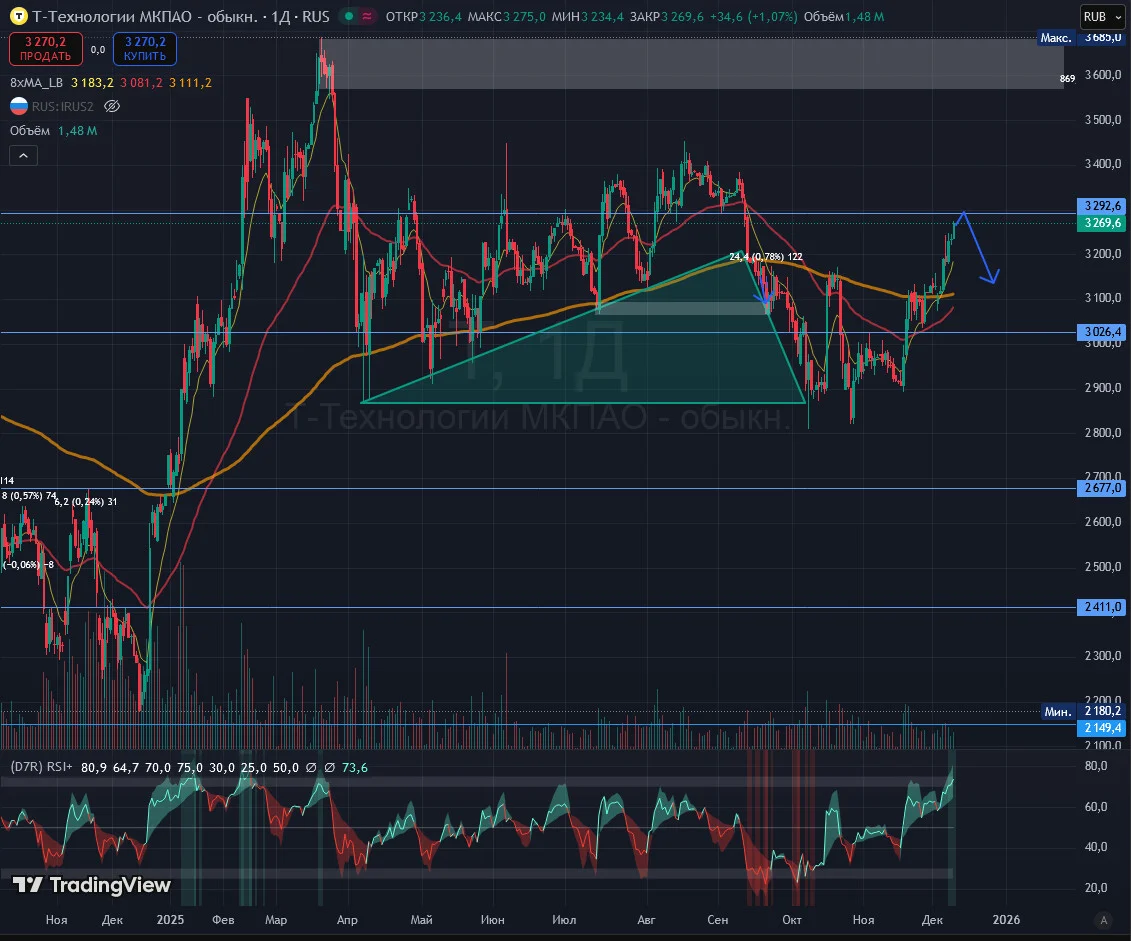
Task: Click the Июн label on time axis
Action: [x=493, y=919]
